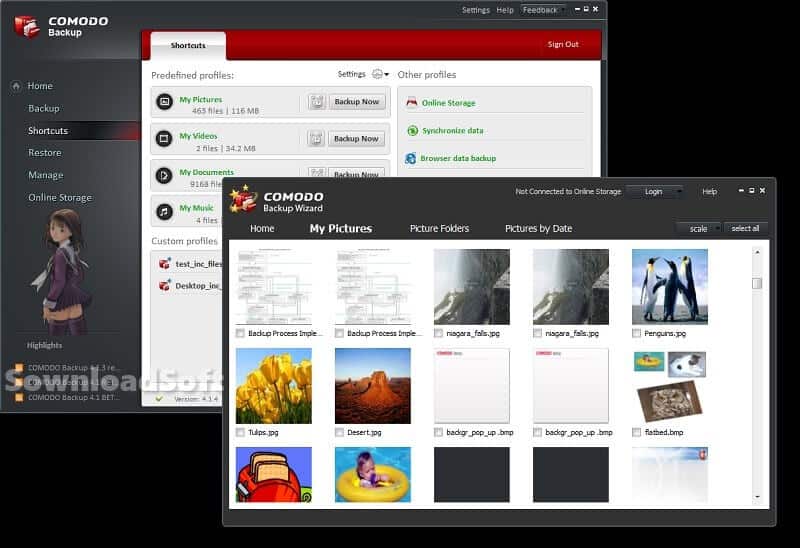Check the Penguins.jpg checkbox

[x=636, y=333]
